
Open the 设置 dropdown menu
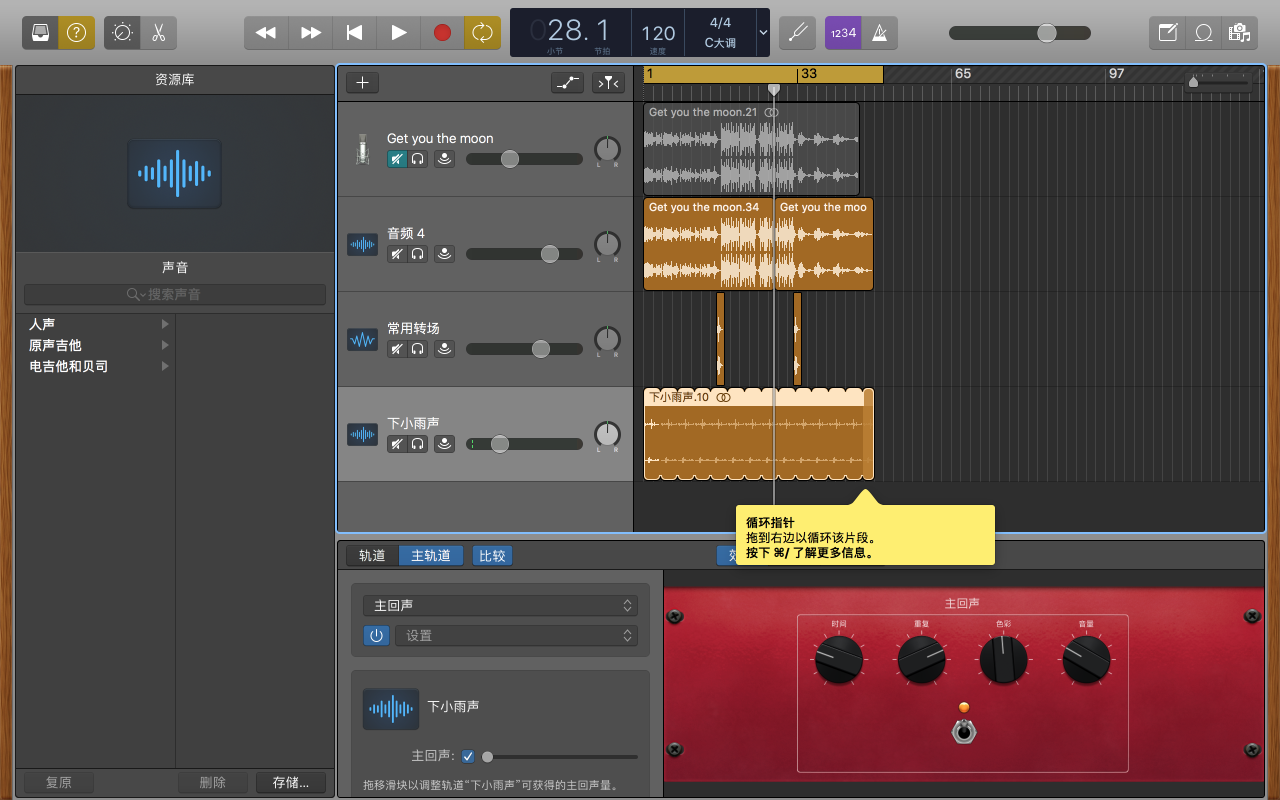coord(516,635)
